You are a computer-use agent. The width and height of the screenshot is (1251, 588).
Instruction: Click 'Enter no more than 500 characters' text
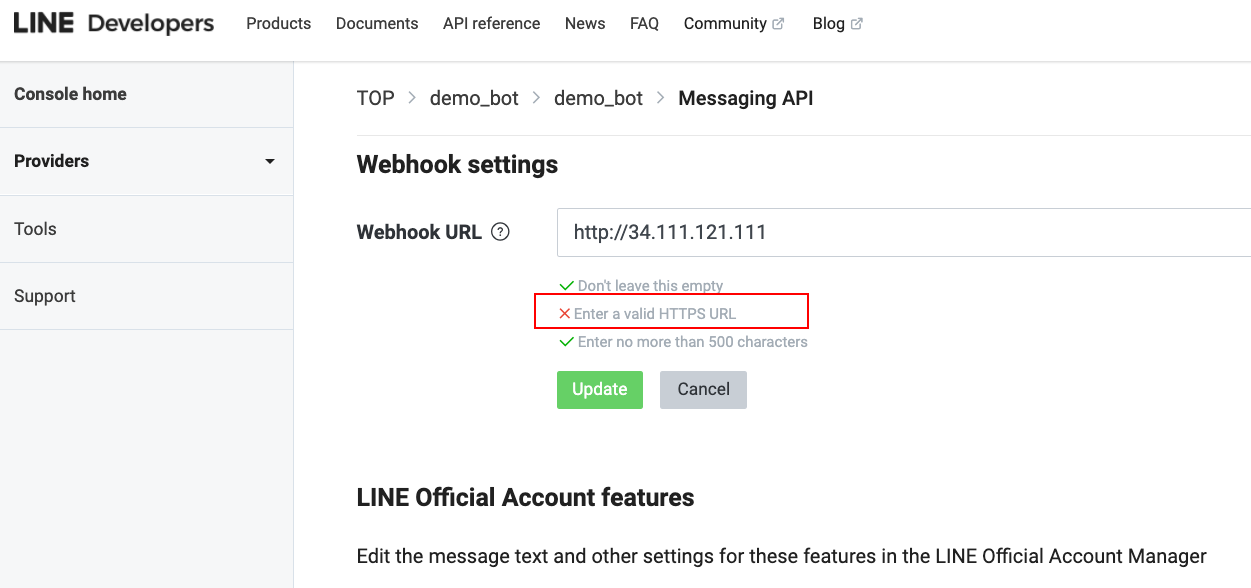coord(693,342)
